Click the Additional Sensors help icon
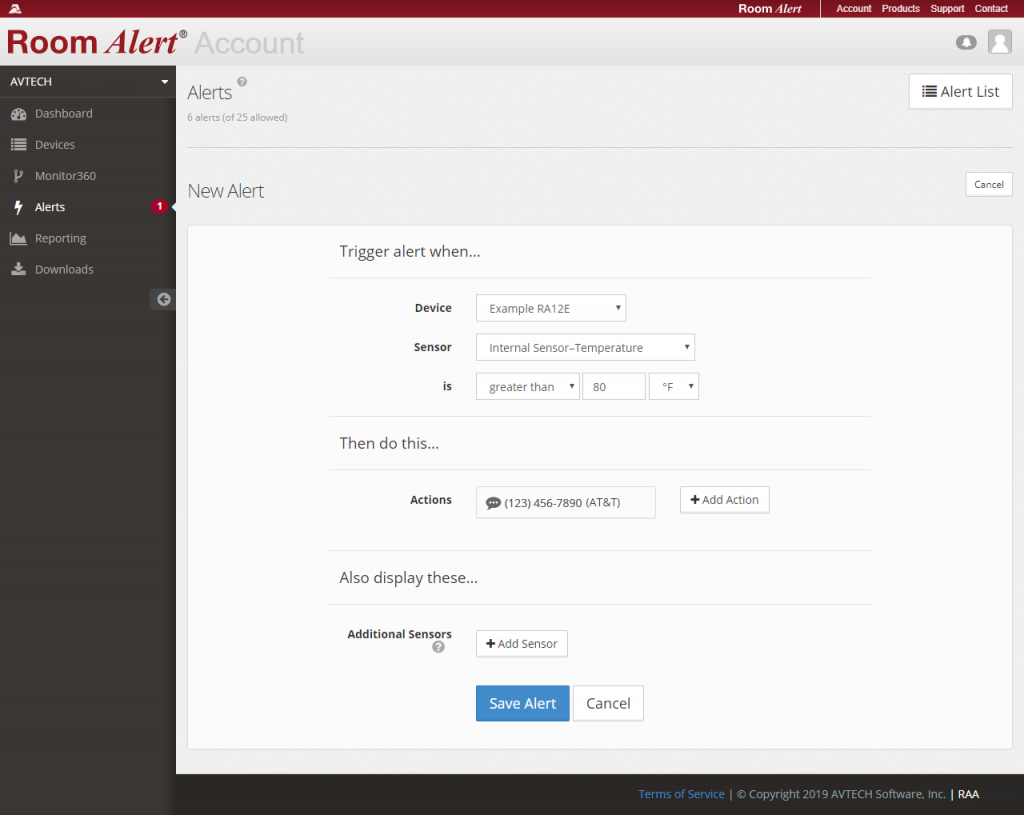1024x815 pixels. pos(438,647)
